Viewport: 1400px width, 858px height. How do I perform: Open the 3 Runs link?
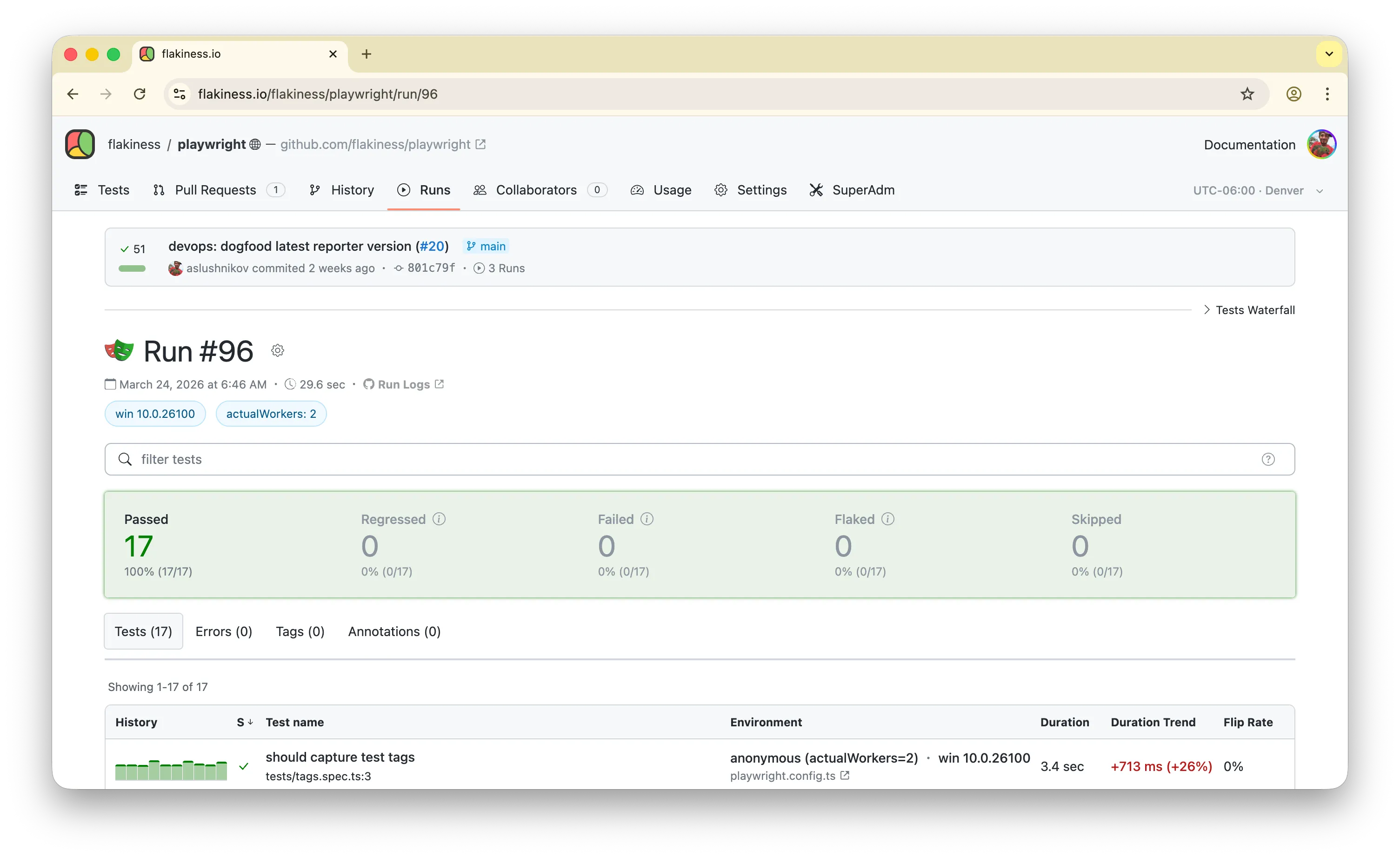(500, 268)
